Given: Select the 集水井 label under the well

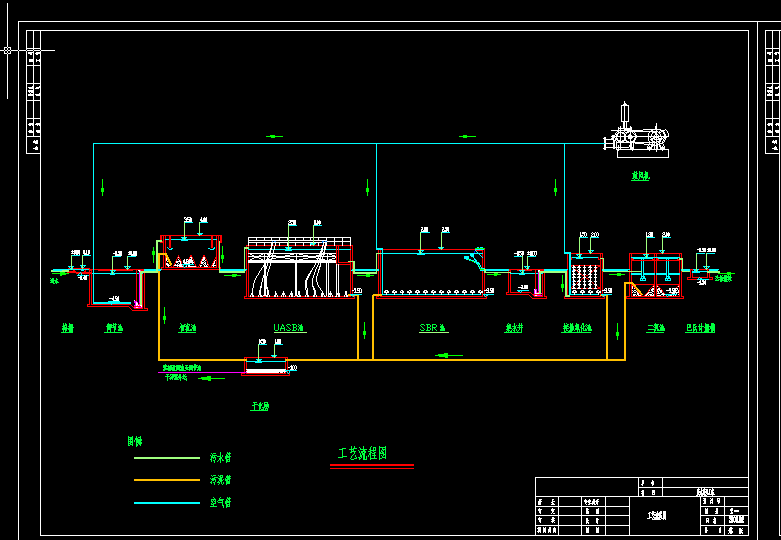Looking at the screenshot, I should tap(514, 328).
